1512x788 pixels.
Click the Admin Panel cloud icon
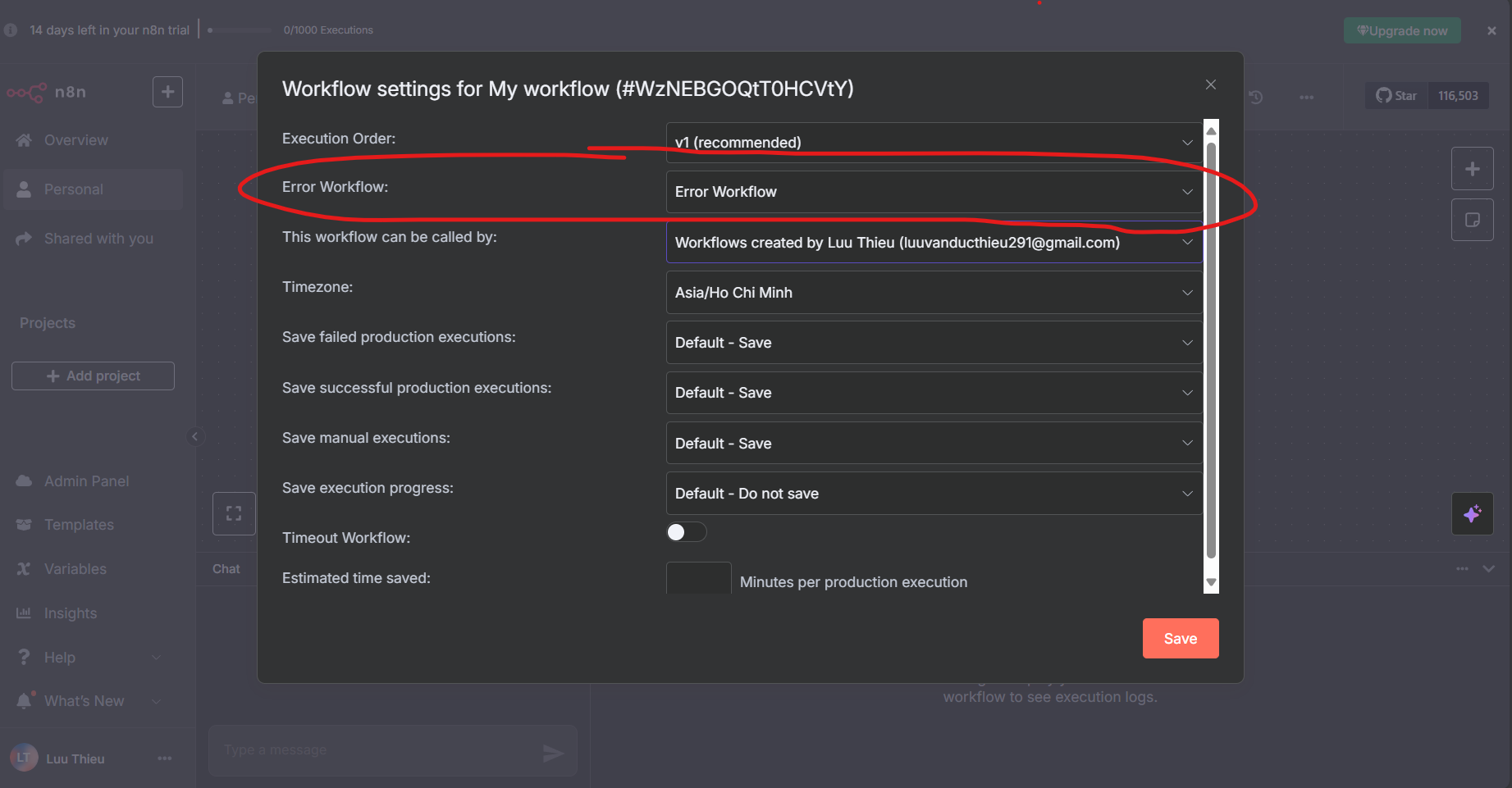pos(24,481)
